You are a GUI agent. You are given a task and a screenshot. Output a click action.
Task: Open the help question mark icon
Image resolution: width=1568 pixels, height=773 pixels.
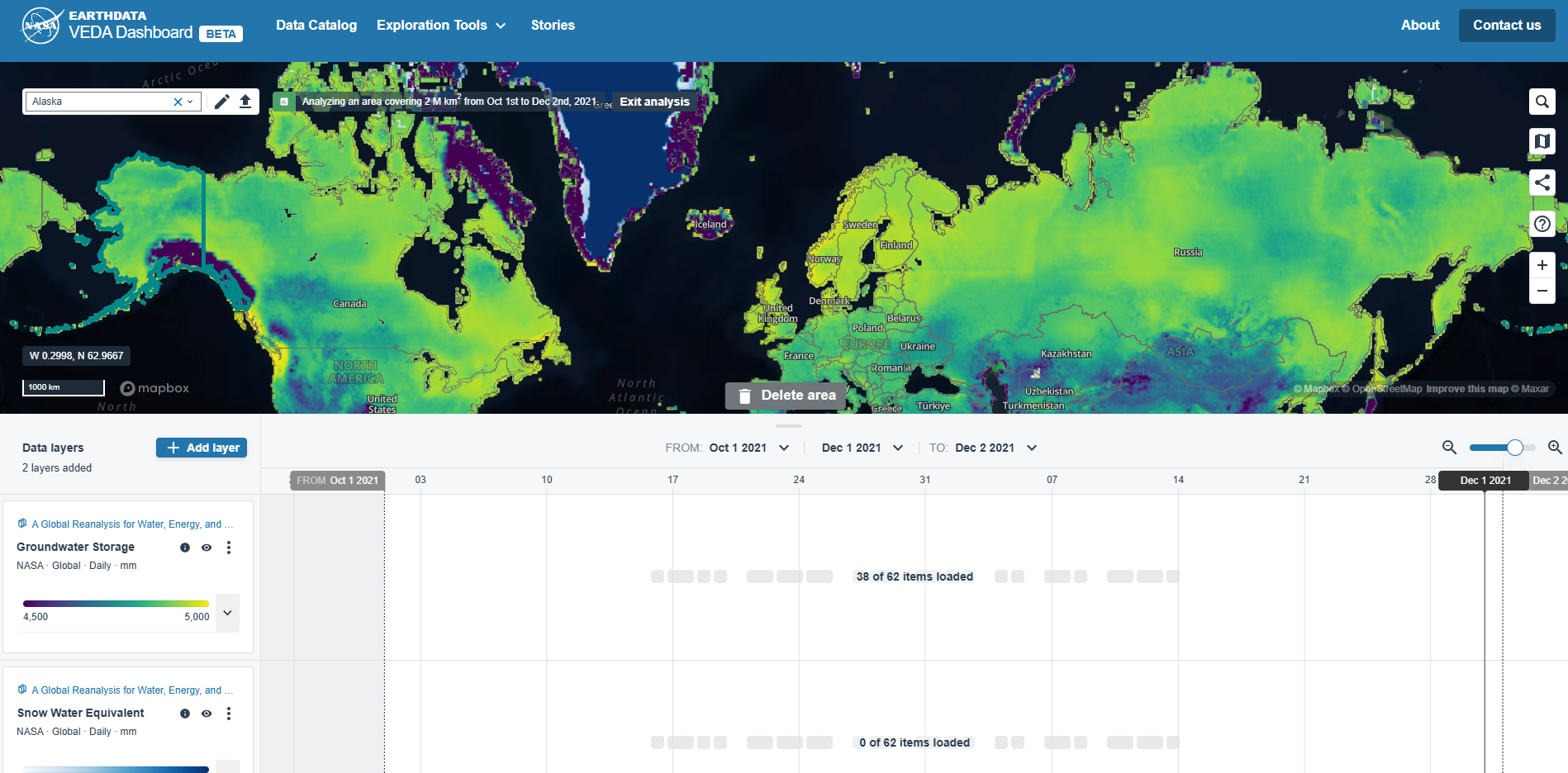click(x=1542, y=224)
